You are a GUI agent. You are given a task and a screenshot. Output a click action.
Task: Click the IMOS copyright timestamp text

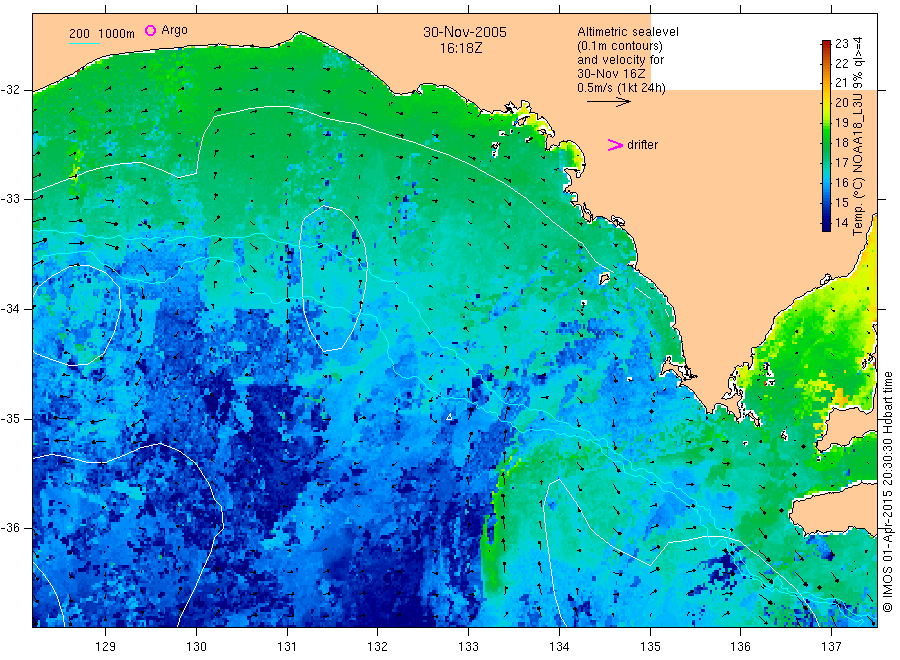click(x=887, y=492)
